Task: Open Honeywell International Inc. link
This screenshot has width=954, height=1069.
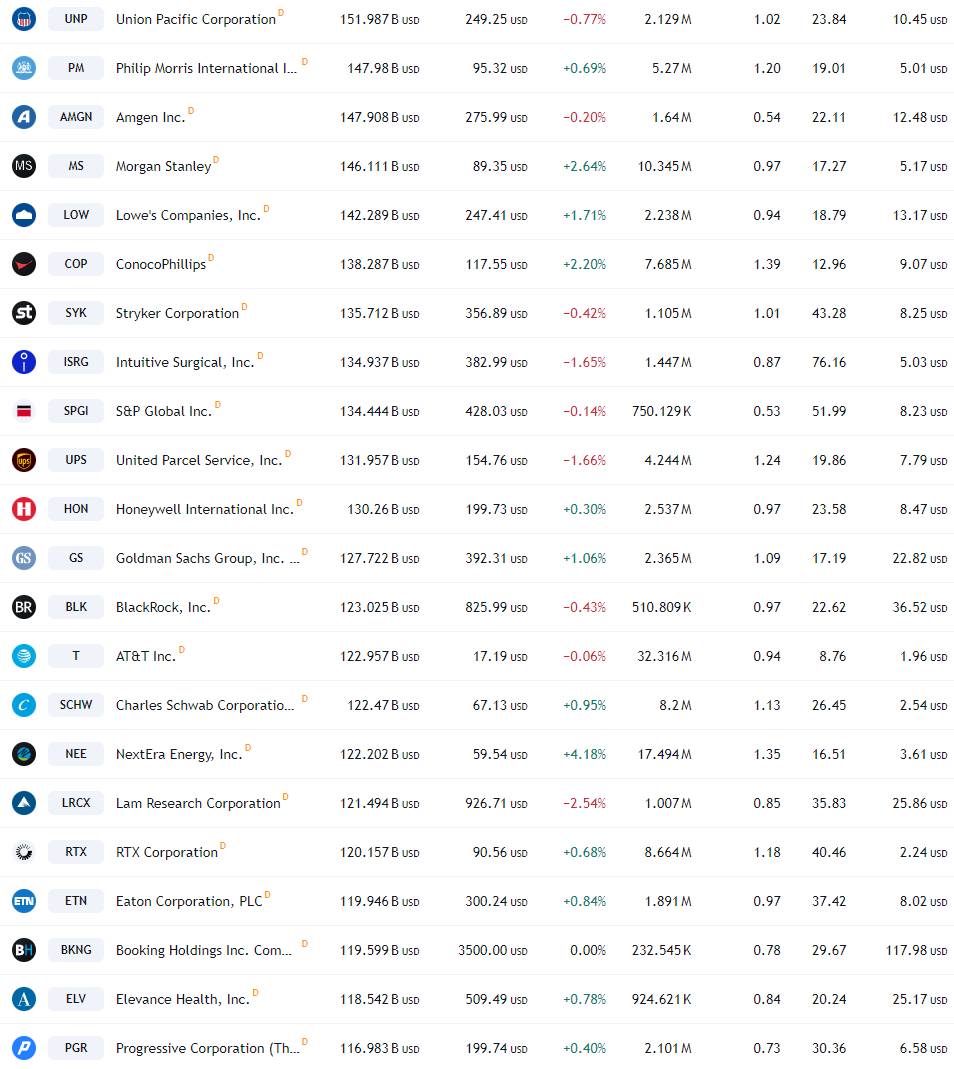Action: click(205, 509)
